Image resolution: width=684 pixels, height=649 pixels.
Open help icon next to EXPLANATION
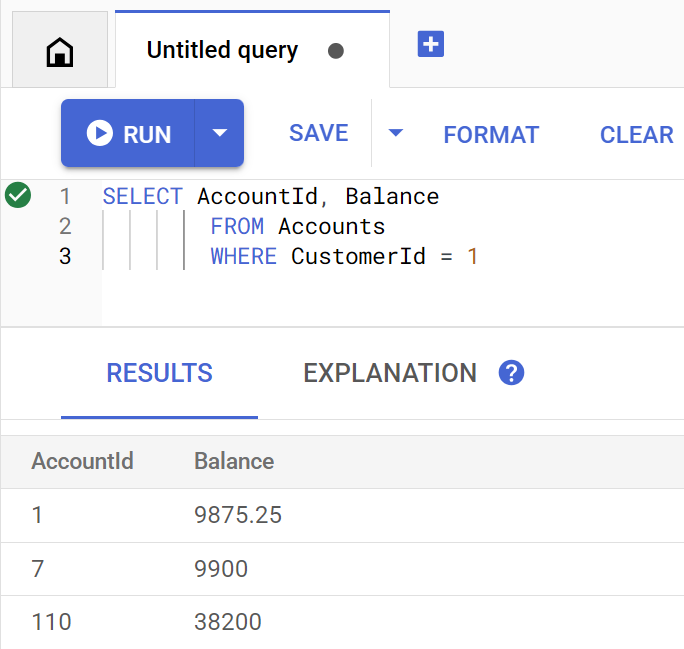(x=511, y=373)
